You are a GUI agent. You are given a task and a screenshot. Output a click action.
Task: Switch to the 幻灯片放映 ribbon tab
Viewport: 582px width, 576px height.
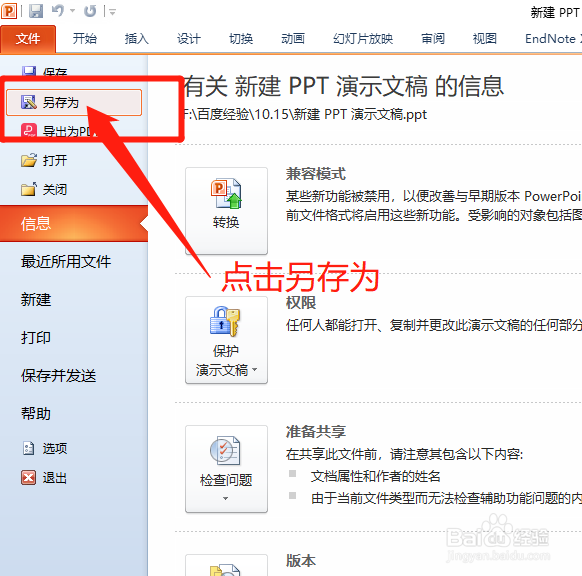coord(363,39)
